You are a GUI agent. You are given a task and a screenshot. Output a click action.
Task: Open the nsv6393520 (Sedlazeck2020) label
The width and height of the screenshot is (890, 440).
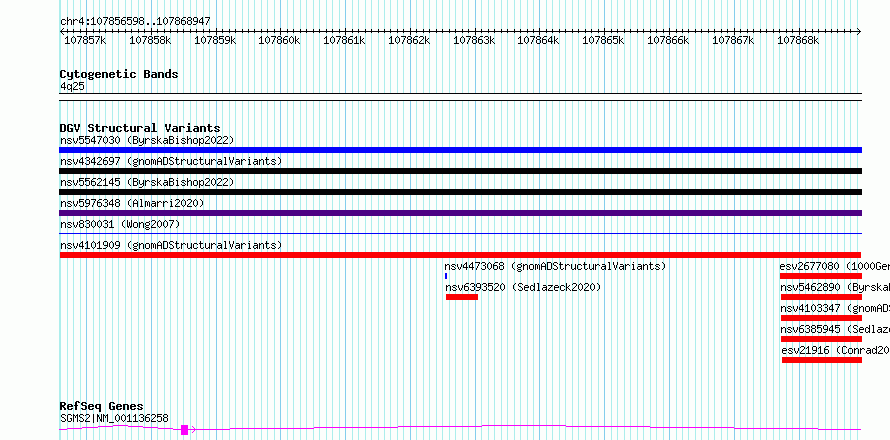click(523, 287)
